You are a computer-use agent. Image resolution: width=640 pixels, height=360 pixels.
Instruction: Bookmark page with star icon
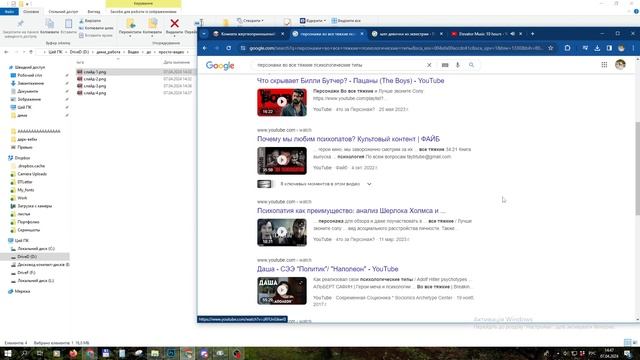tap(550, 48)
